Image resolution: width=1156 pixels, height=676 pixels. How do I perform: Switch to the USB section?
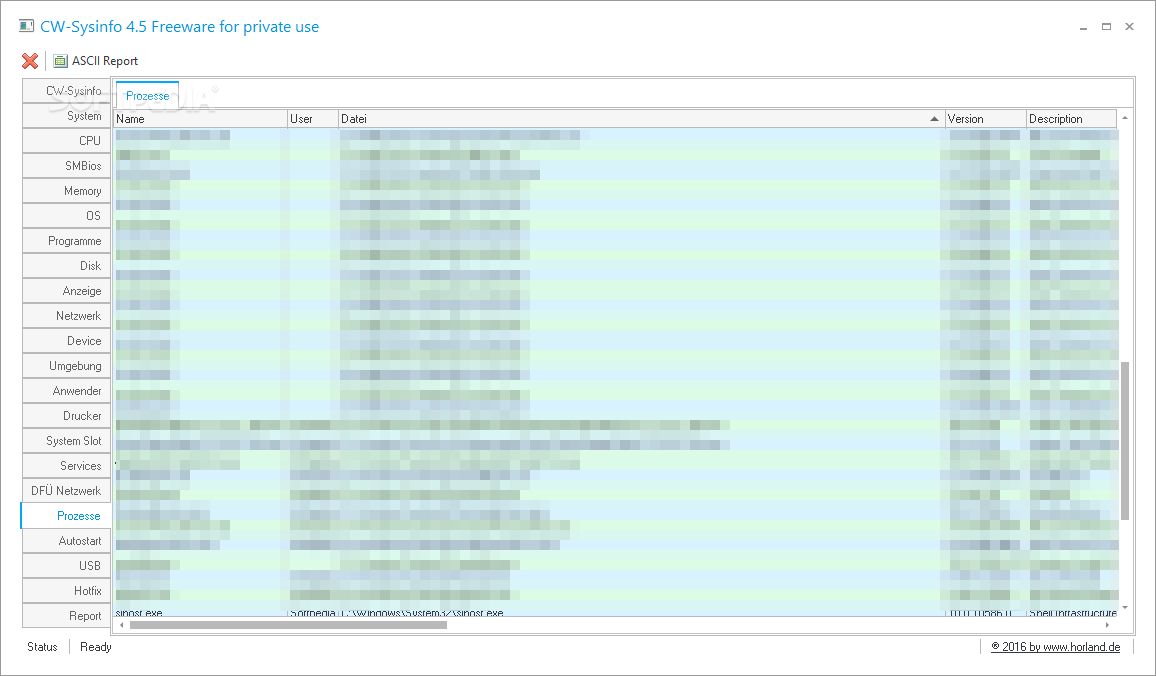click(66, 567)
